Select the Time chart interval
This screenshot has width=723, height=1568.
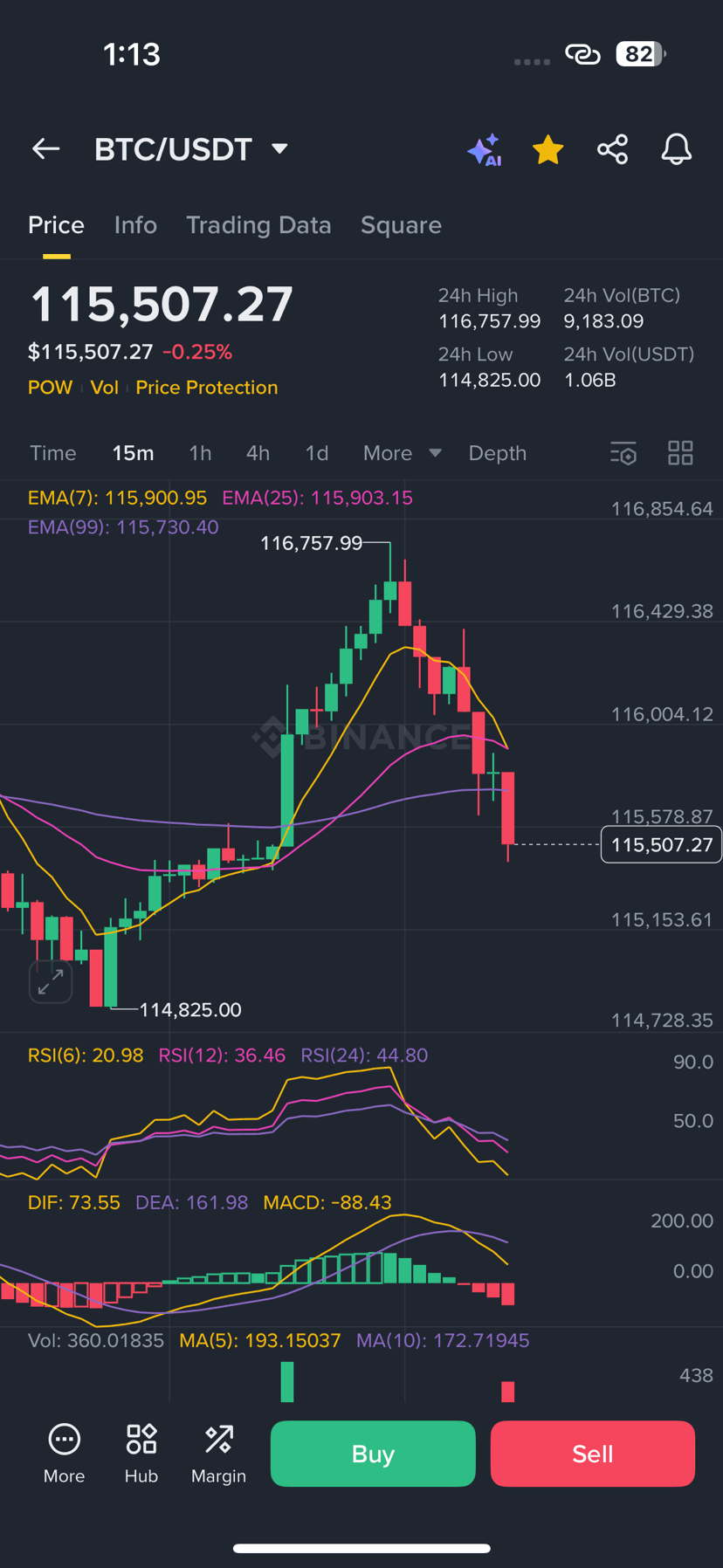coord(53,453)
